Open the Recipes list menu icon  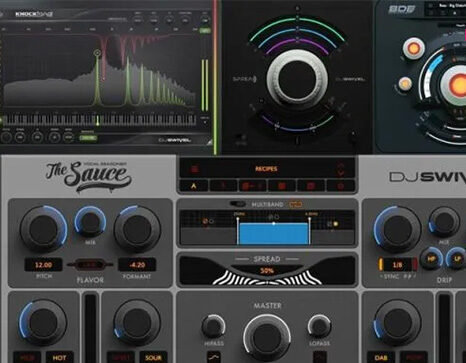point(194,169)
